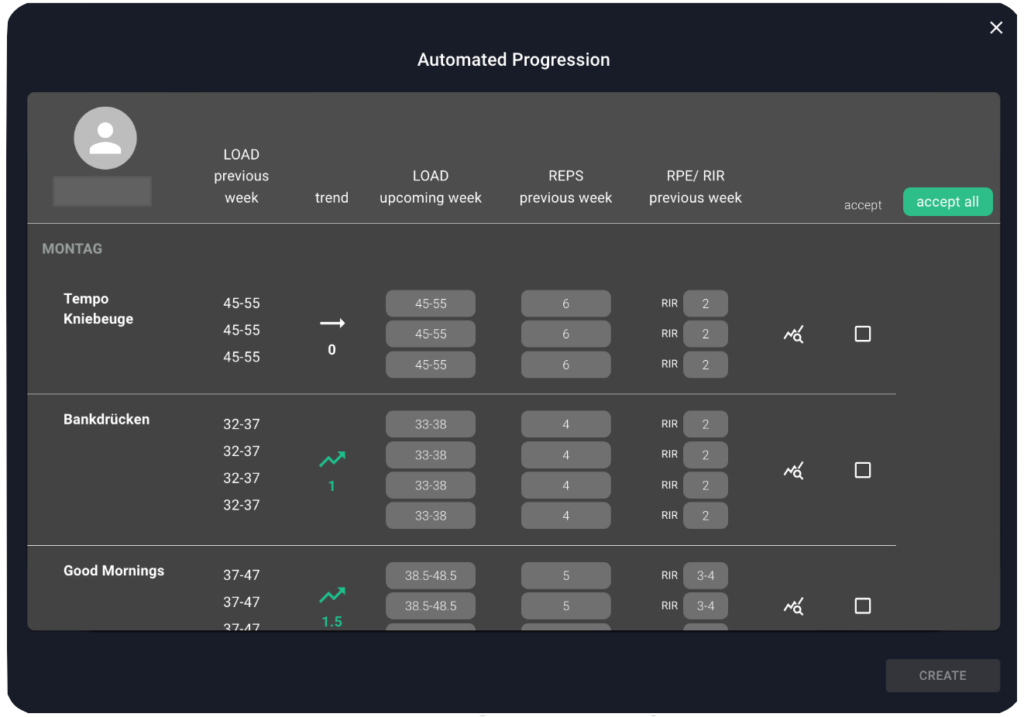Click the CREATE button
This screenshot has height=717, width=1024.
pos(942,676)
